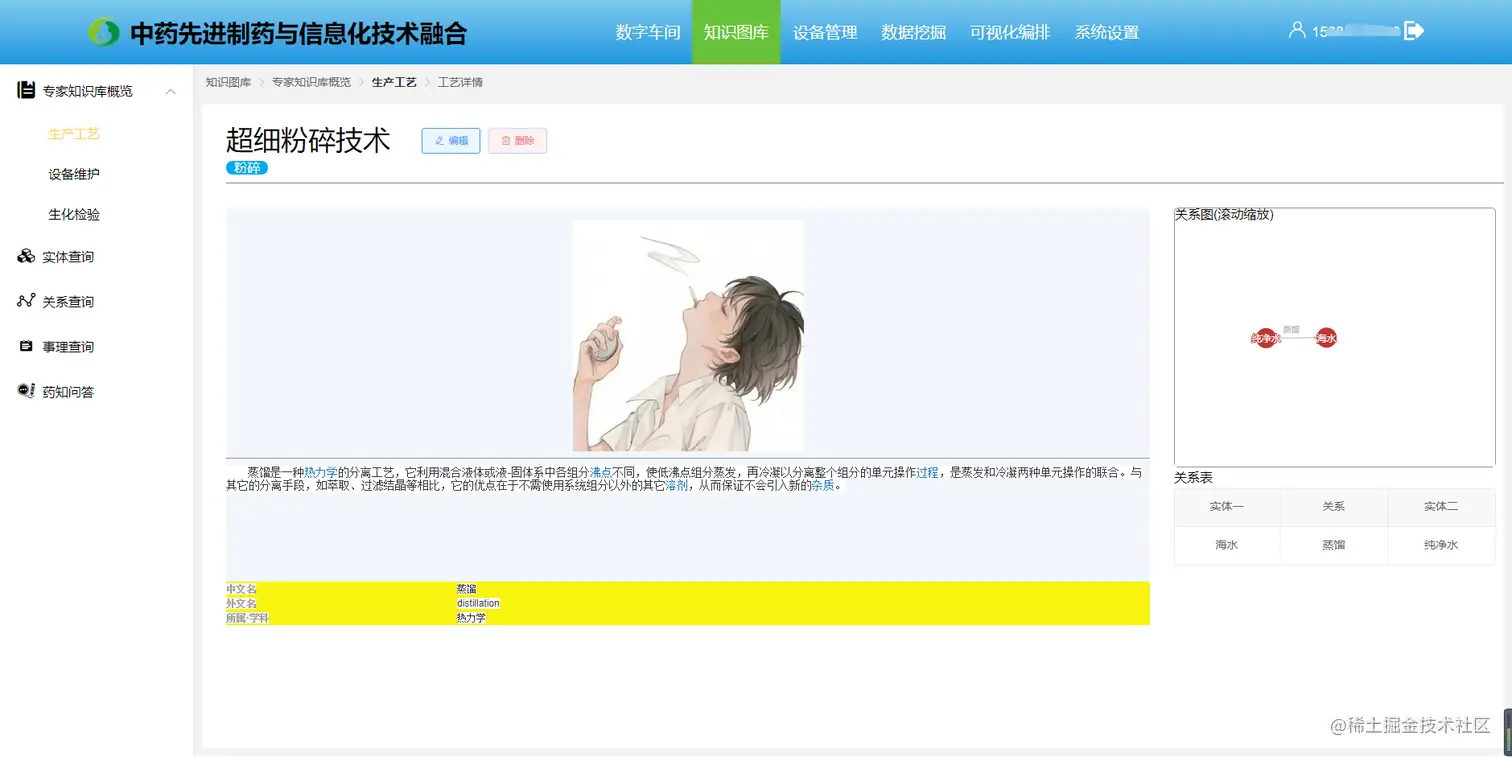Click the 实体二 column header
This screenshot has height=757, width=1512.
coord(1441,507)
